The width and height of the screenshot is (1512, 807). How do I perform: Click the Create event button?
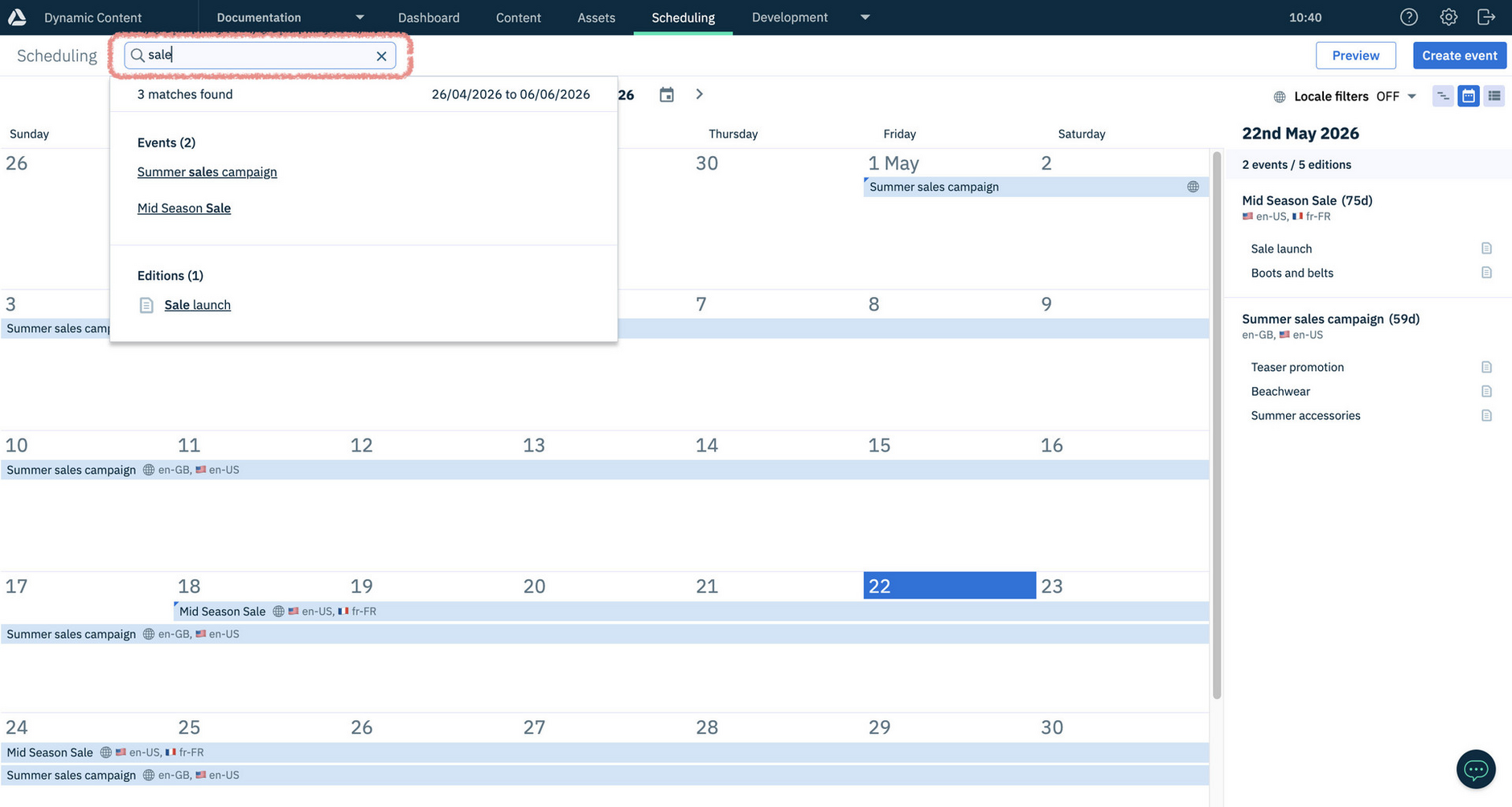[1459, 55]
